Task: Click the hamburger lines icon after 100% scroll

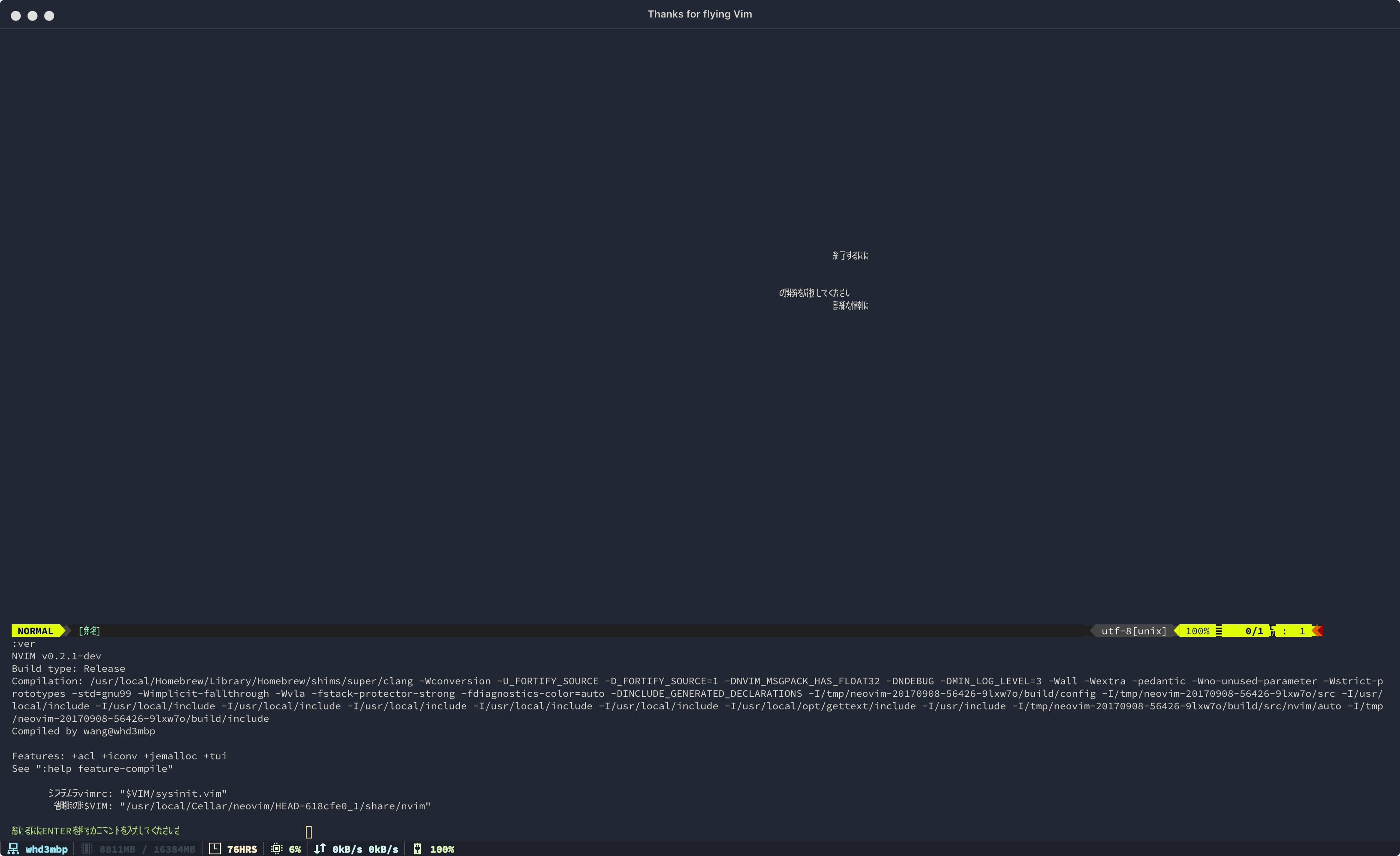Action: tap(1219, 631)
